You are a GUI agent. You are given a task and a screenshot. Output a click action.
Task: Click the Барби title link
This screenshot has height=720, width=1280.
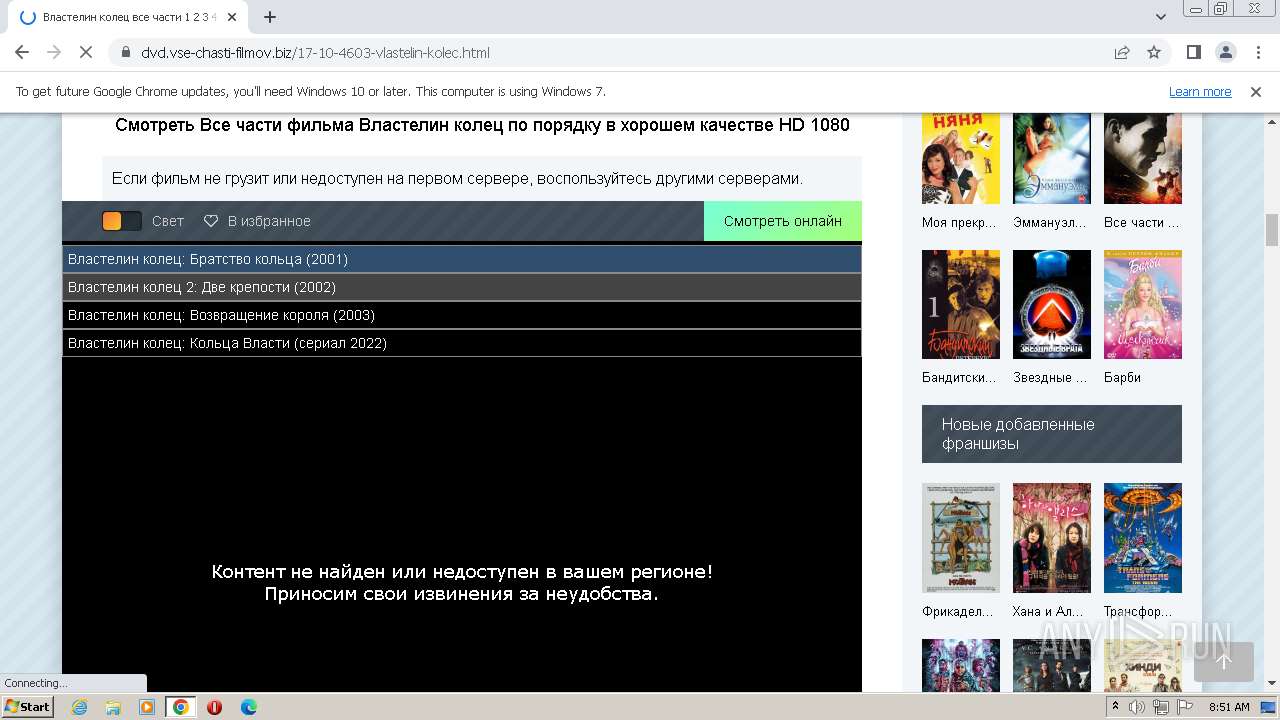(1122, 377)
